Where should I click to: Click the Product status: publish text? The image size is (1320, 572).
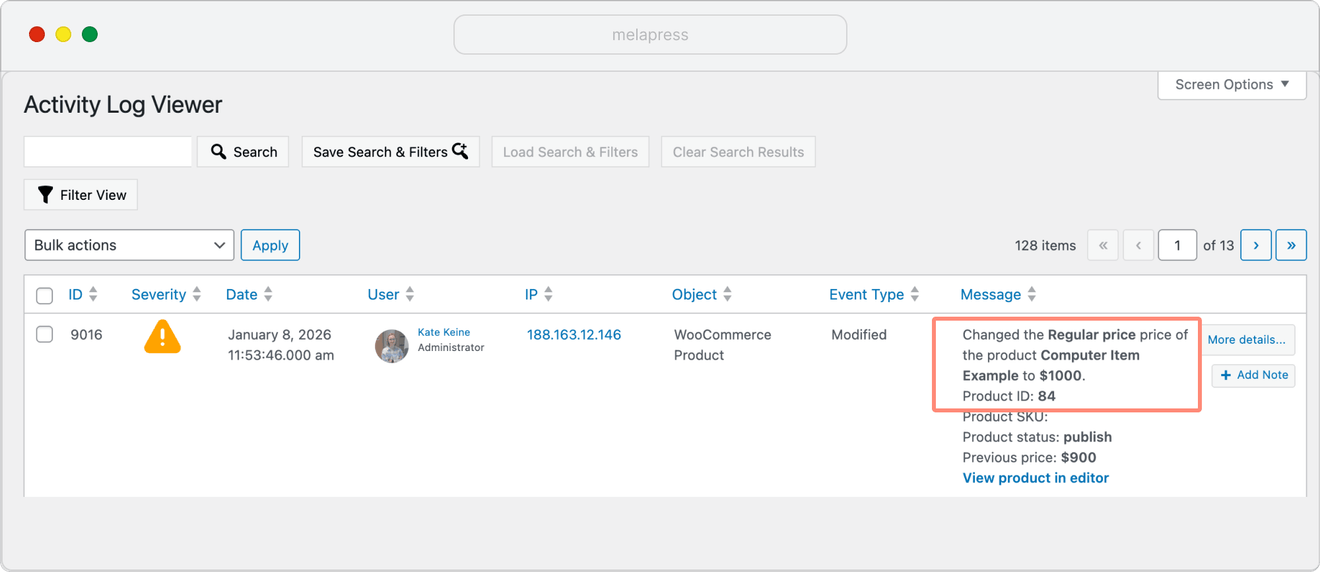pos(1037,437)
